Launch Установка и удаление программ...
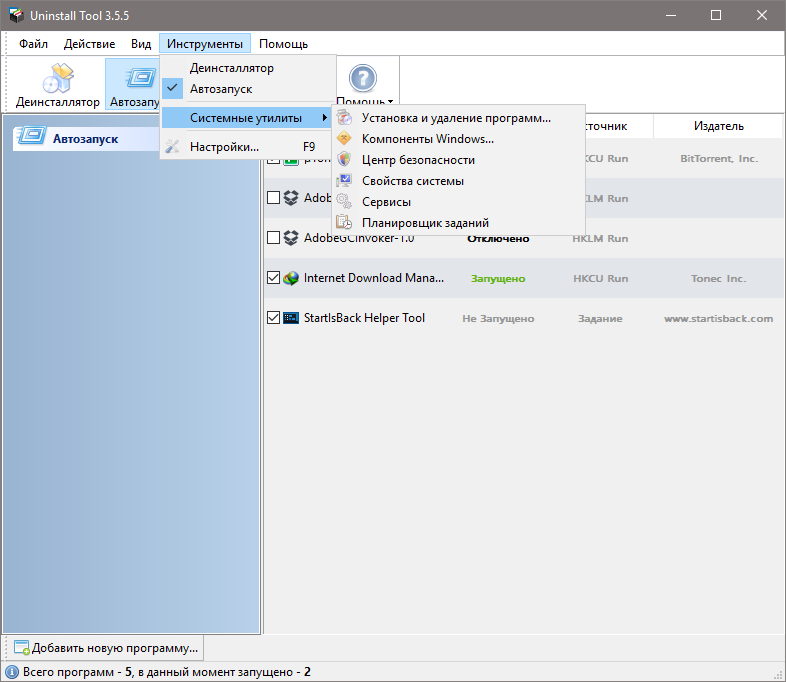Viewport: 786px width, 682px height. point(459,118)
